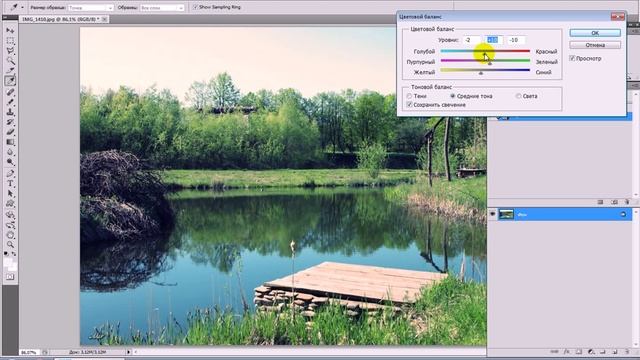
Task: Select the Path Selection arrow tool
Action: point(10,193)
